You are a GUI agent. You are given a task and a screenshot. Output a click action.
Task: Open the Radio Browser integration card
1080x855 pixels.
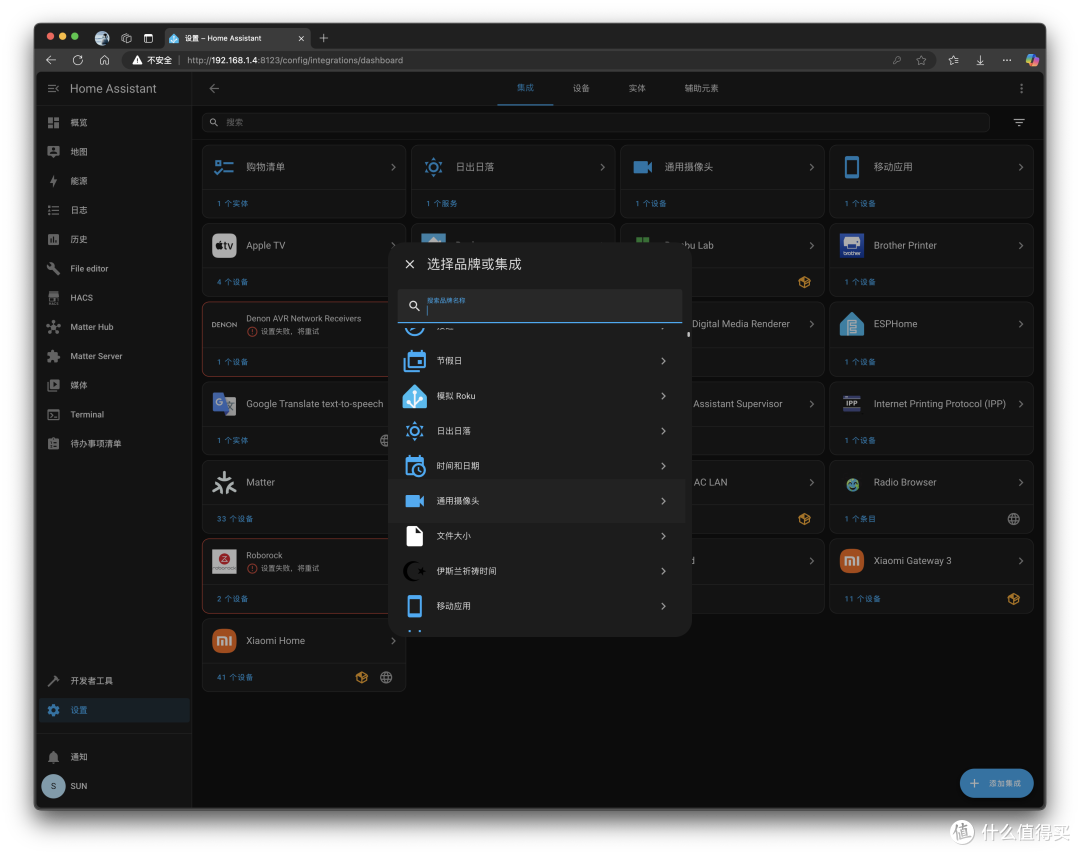(x=931, y=483)
